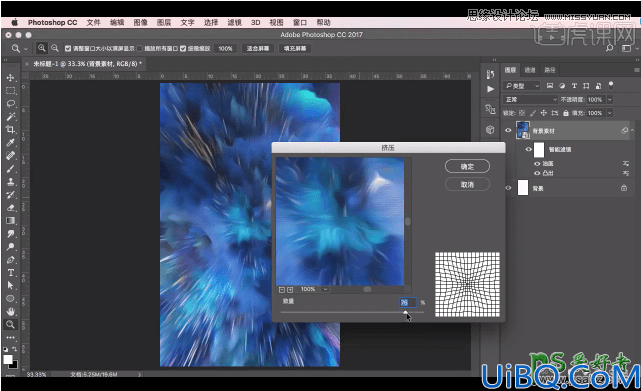
Task: Open the History panel icon
Action: 490,74
